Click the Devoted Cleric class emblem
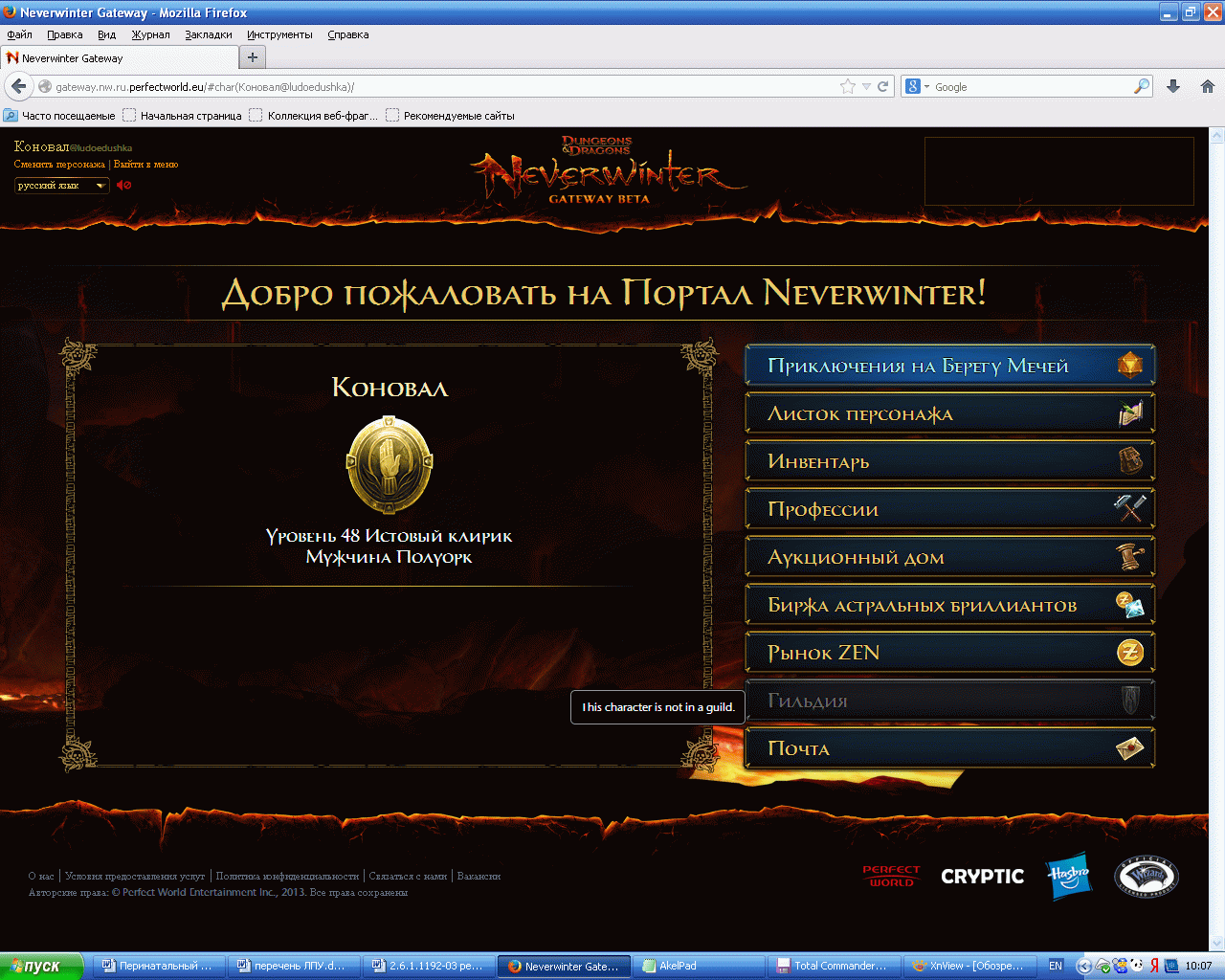1225x980 pixels. 389,466
